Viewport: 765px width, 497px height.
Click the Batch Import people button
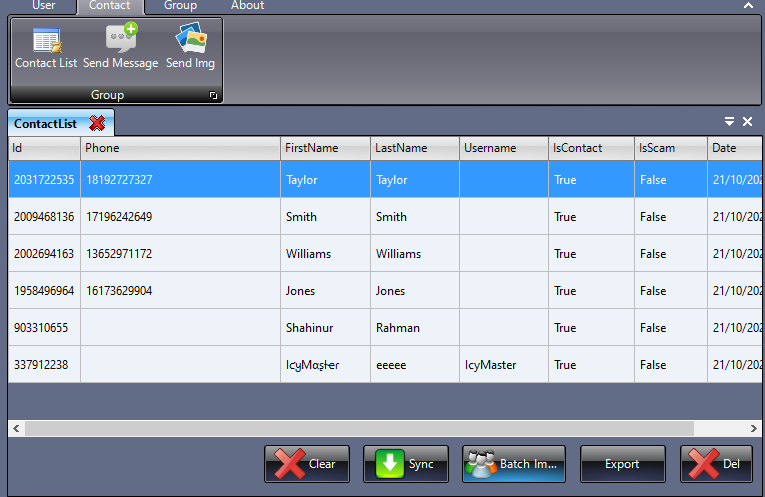click(x=514, y=464)
